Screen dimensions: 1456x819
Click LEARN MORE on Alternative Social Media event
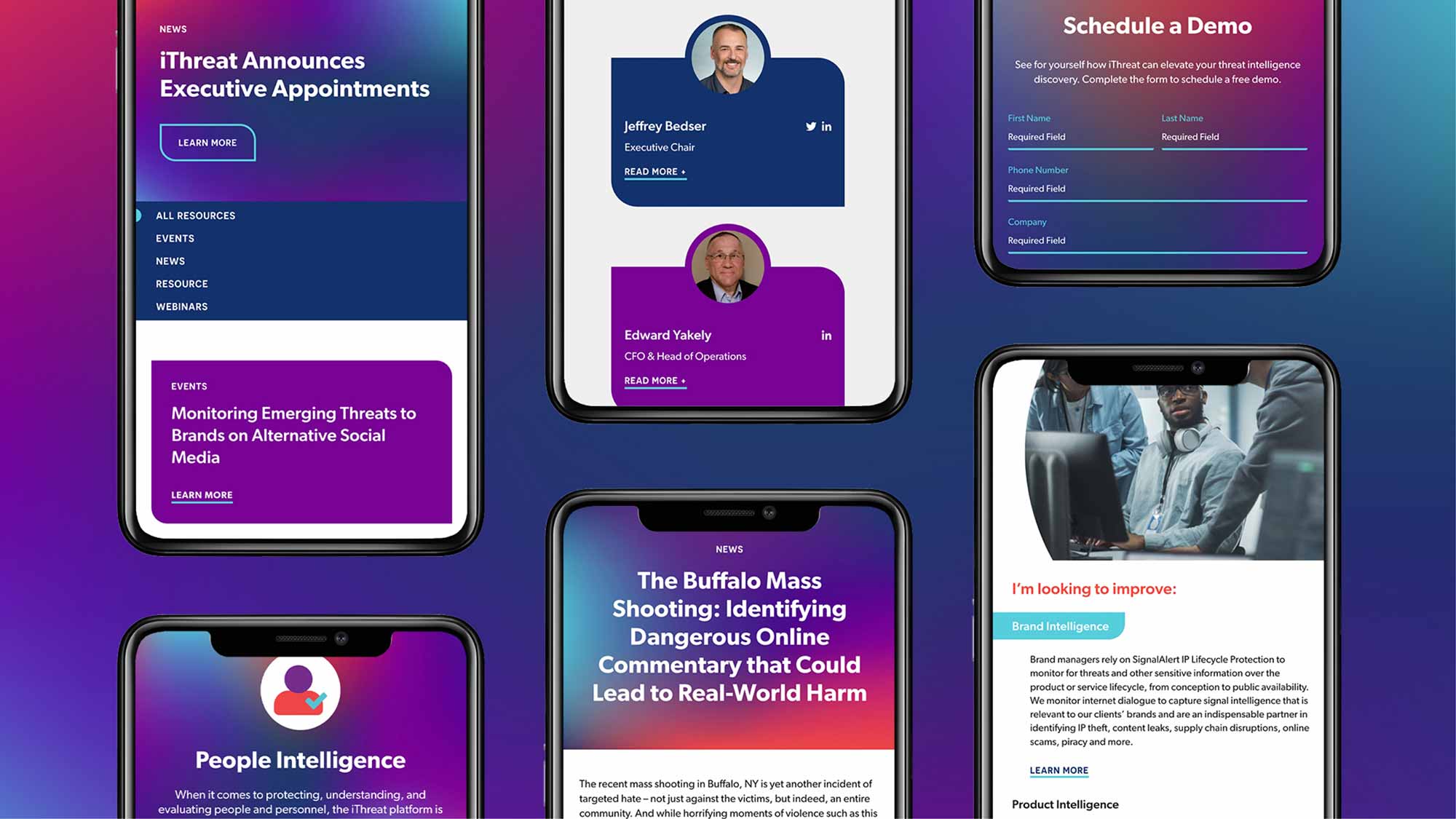[x=201, y=494]
